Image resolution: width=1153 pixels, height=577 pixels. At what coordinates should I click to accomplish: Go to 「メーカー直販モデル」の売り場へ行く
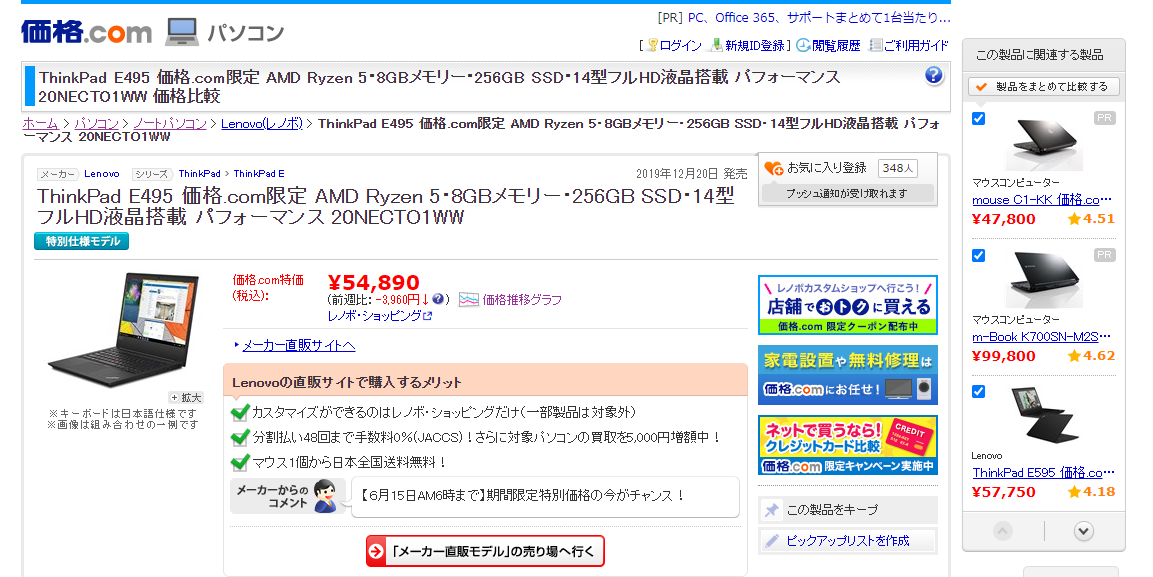(x=485, y=551)
